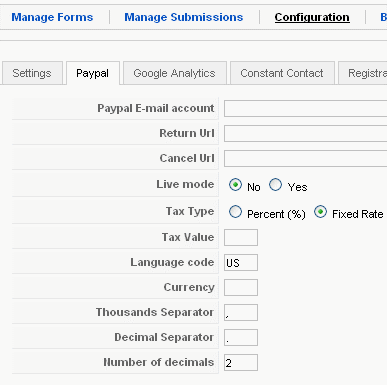This screenshot has height=385, width=387.
Task: Click the Language code label
Action: click(x=172, y=262)
